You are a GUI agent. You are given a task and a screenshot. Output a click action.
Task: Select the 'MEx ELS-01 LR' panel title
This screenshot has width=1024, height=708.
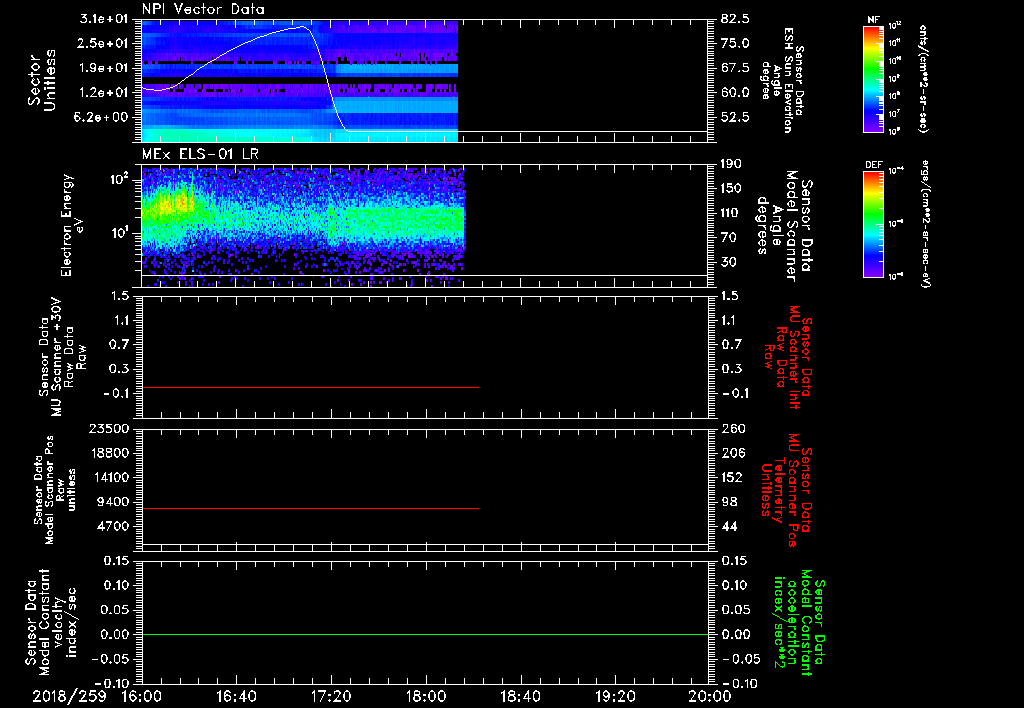coord(200,154)
